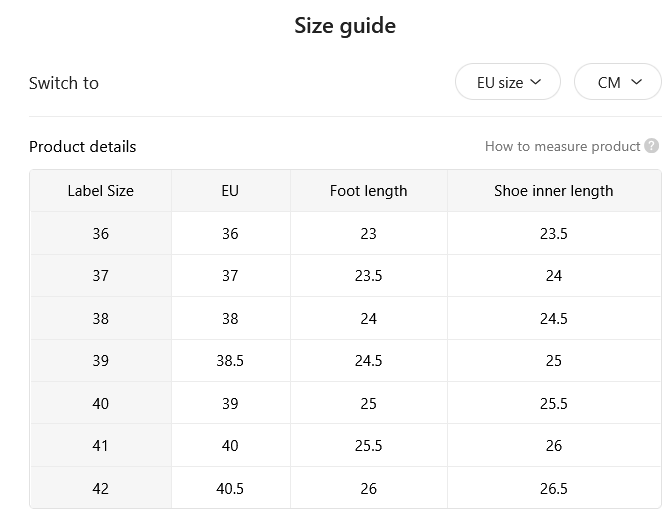Click the EU column header
Image resolution: width=665 pixels, height=518 pixels.
pos(230,191)
